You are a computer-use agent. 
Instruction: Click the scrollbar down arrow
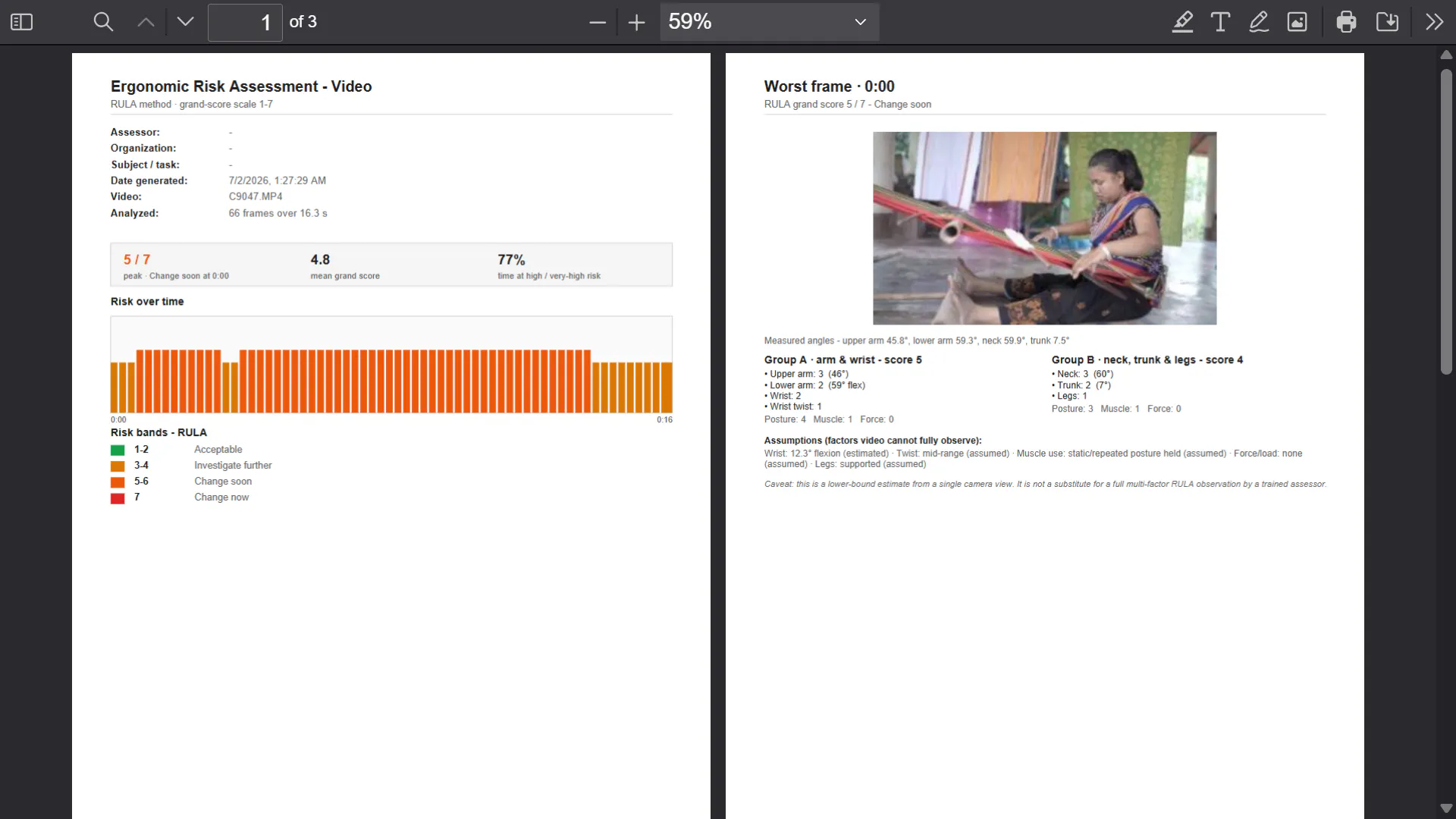[x=1446, y=808]
